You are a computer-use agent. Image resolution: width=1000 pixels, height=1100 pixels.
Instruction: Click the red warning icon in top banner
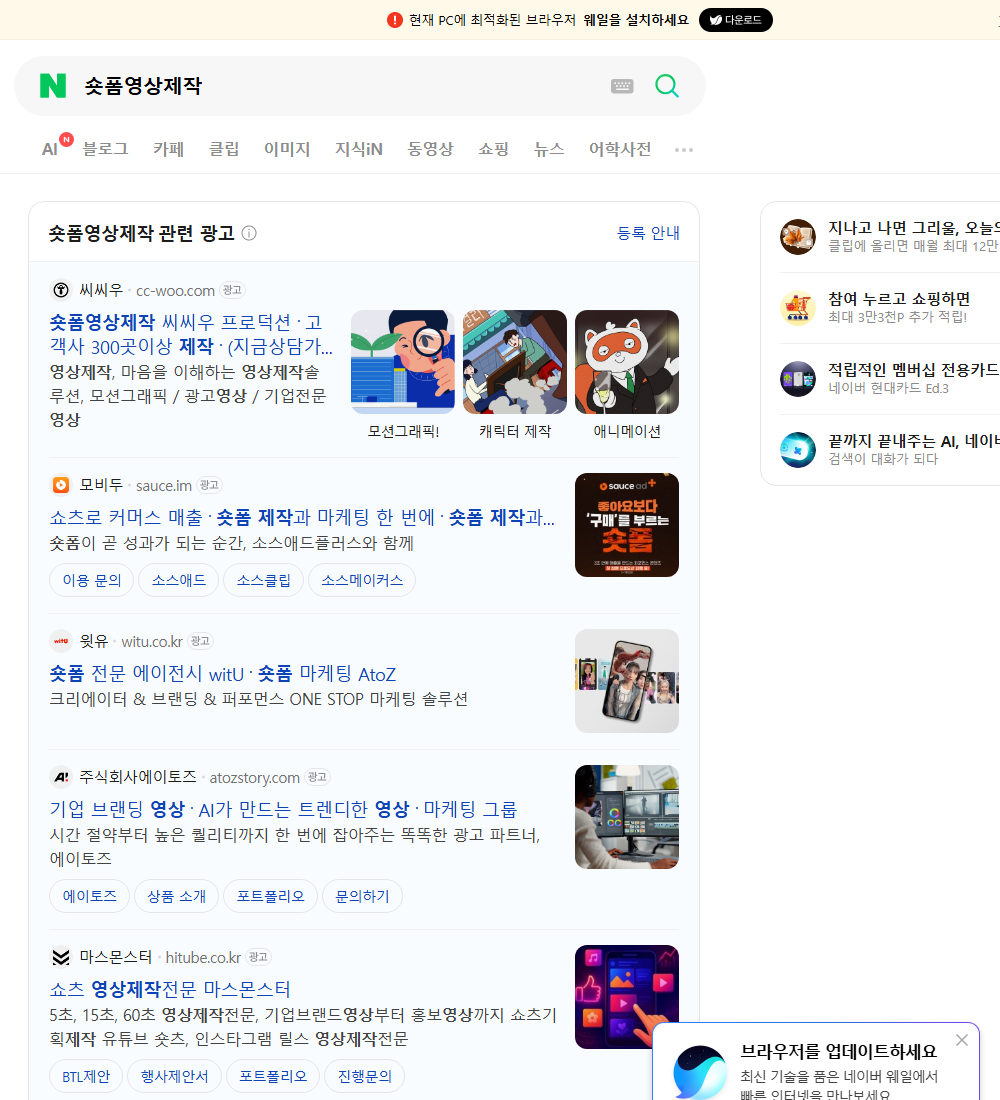pyautogui.click(x=394, y=20)
